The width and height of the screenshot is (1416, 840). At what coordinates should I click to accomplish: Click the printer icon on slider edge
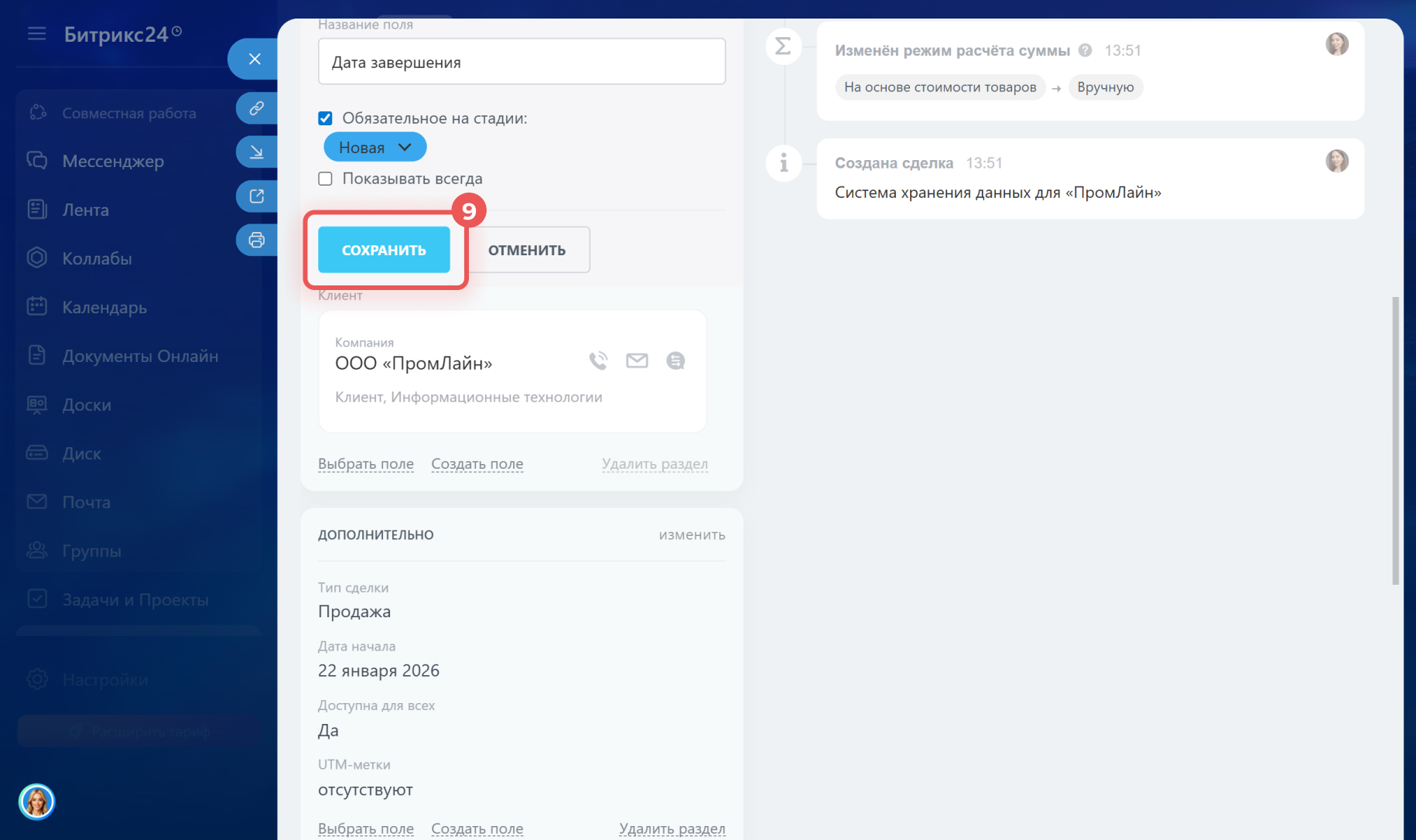256,240
